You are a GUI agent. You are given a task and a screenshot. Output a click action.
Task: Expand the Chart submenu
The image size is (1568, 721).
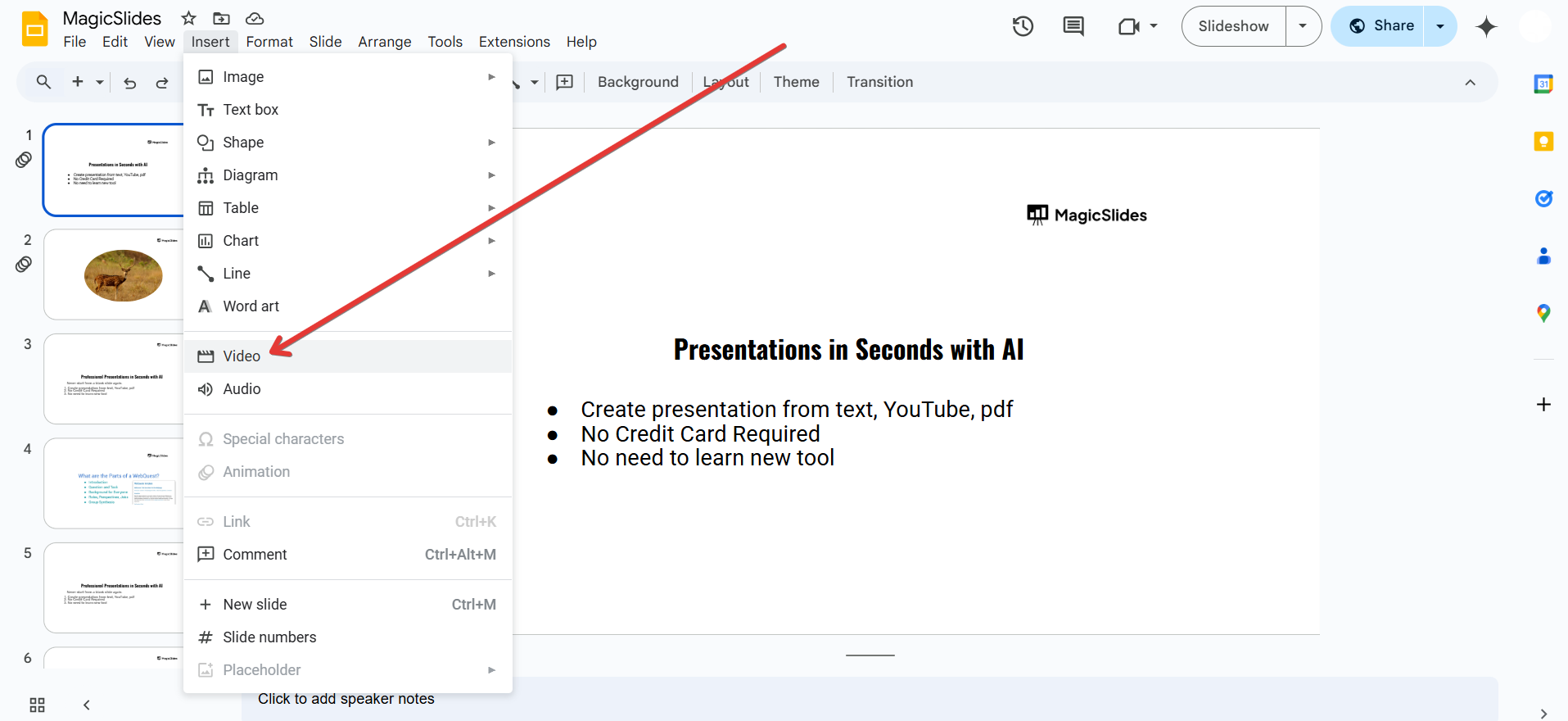point(491,241)
